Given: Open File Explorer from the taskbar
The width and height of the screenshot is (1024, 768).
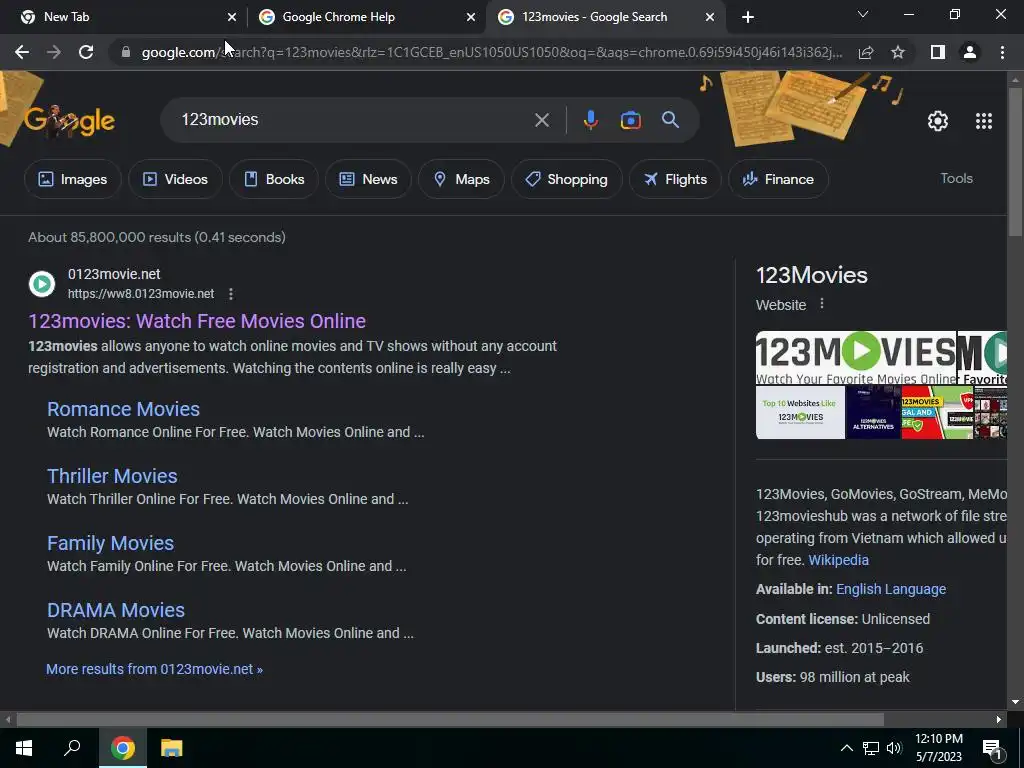Looking at the screenshot, I should 171,748.
